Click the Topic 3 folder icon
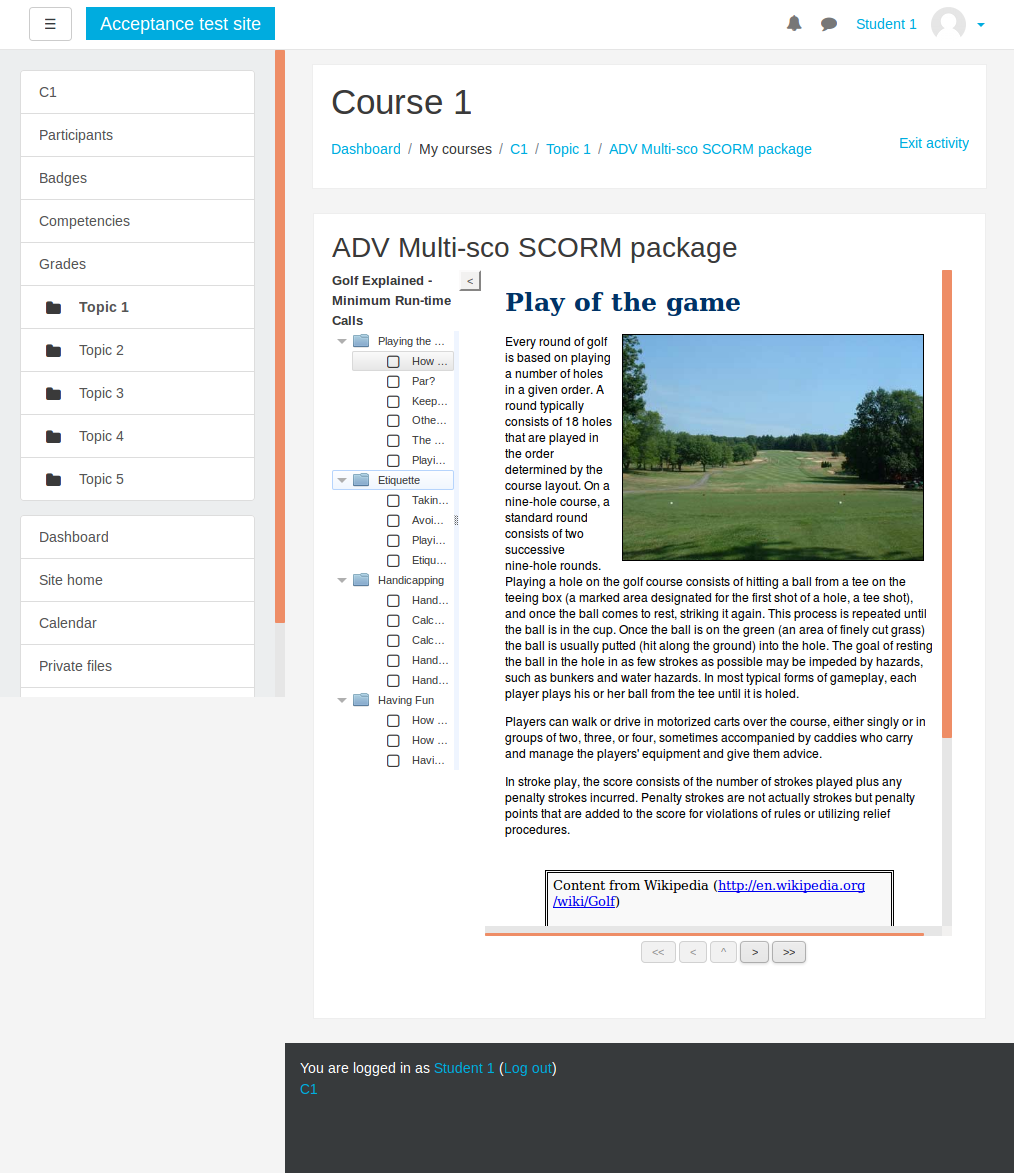The width and height of the screenshot is (1014, 1173). click(x=53, y=393)
